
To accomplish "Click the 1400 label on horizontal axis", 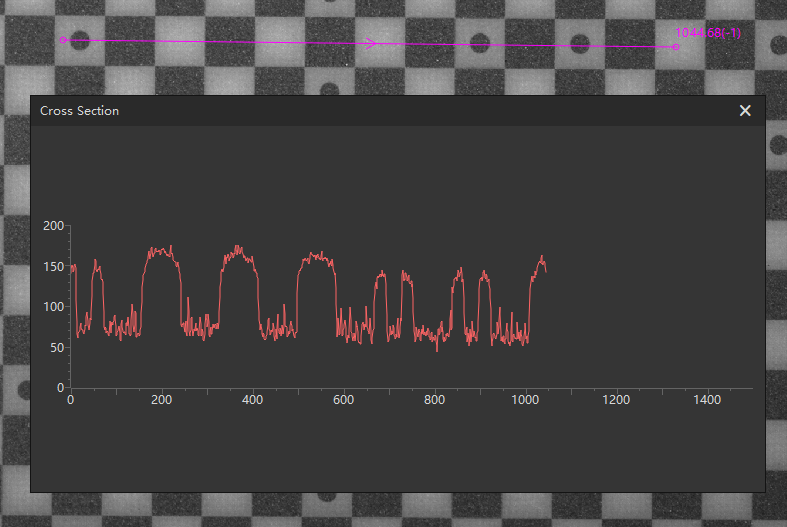I will pos(707,400).
